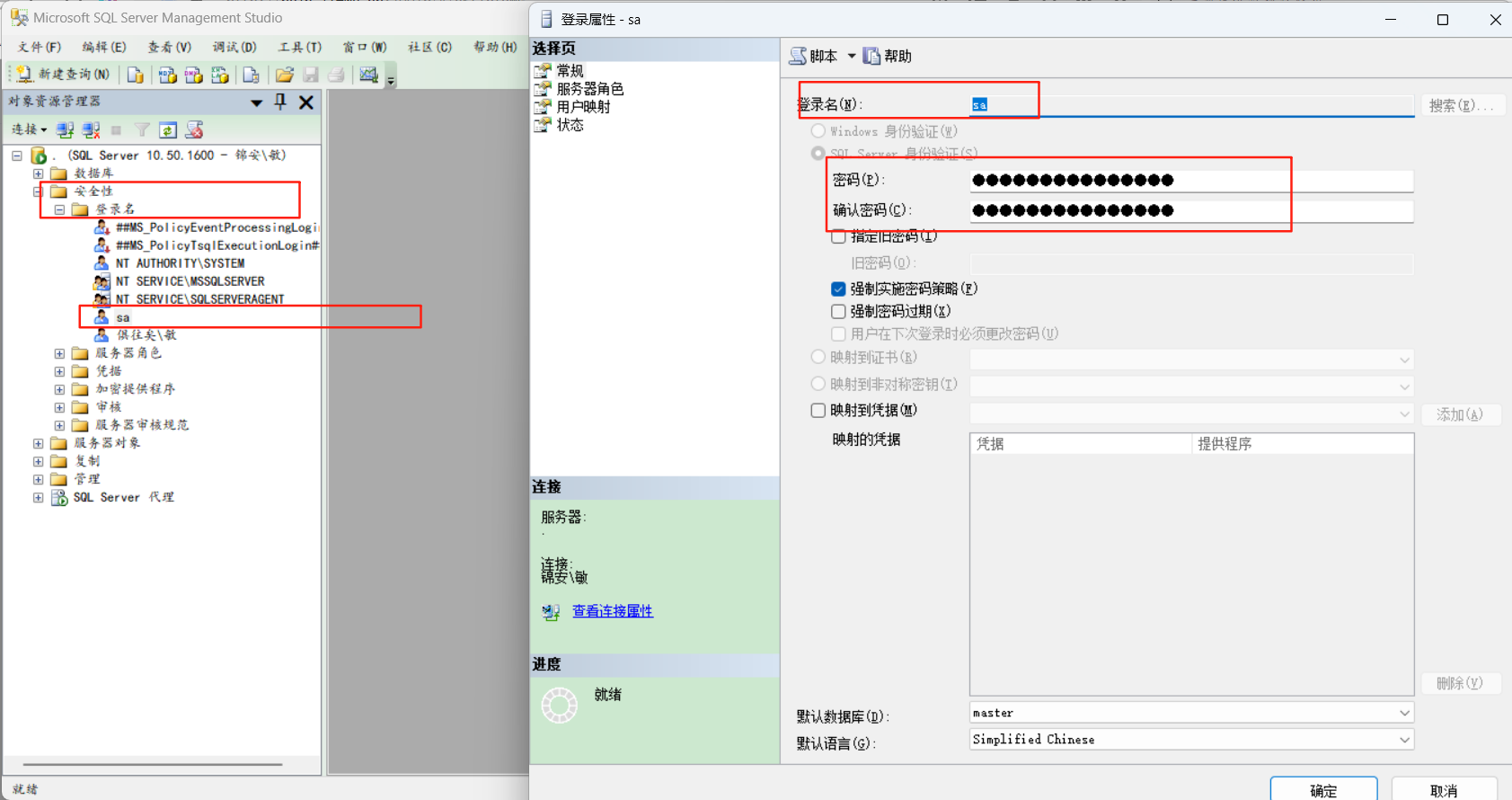Click the 确定 button
The image size is (1512, 800).
click(1322, 790)
